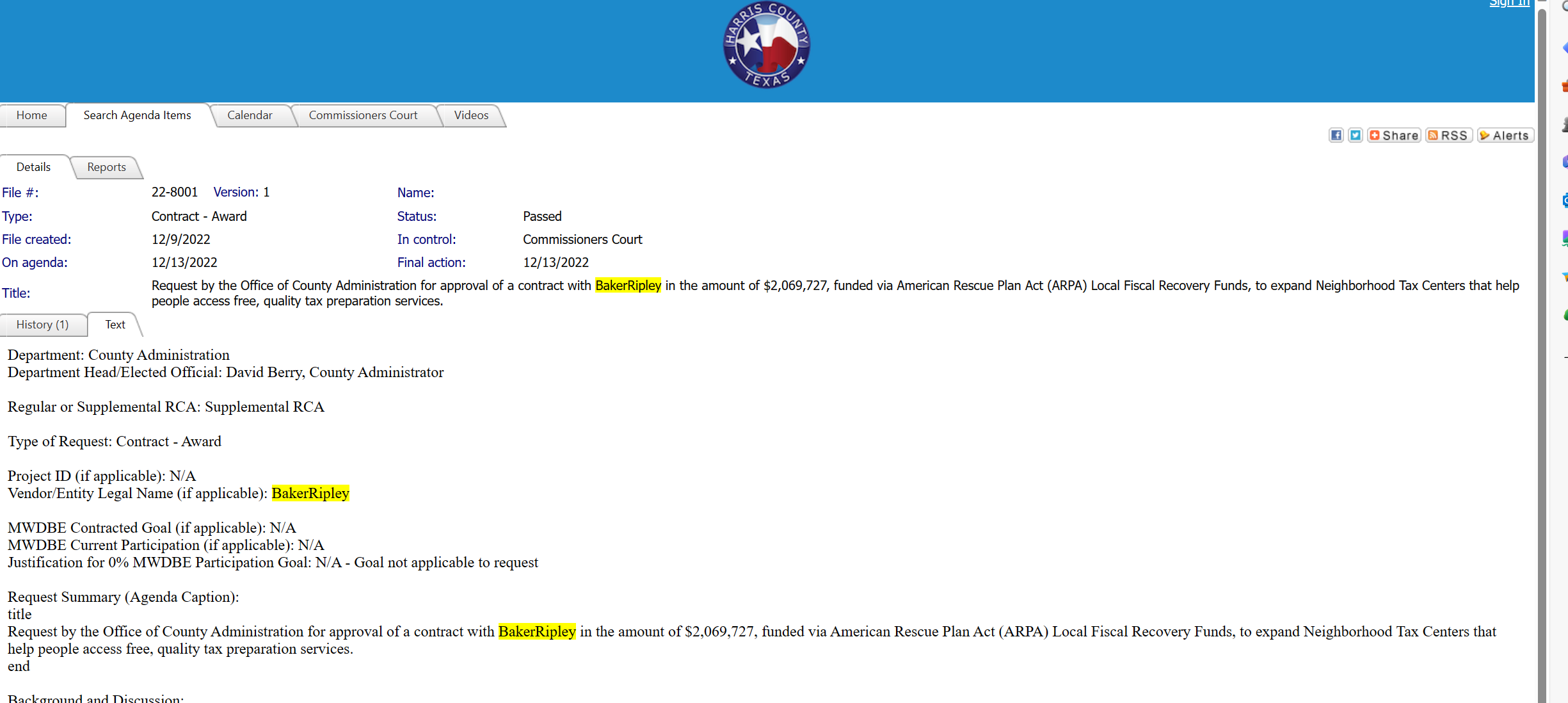Open the Home tab
This screenshot has width=1568, height=703.
coord(32,115)
